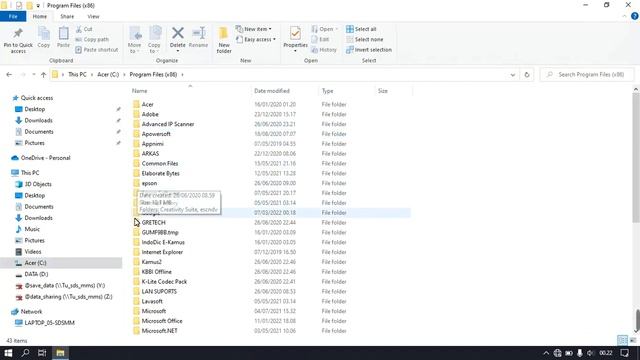Sort by the Type column header
640x360 pixels.
click(327, 91)
